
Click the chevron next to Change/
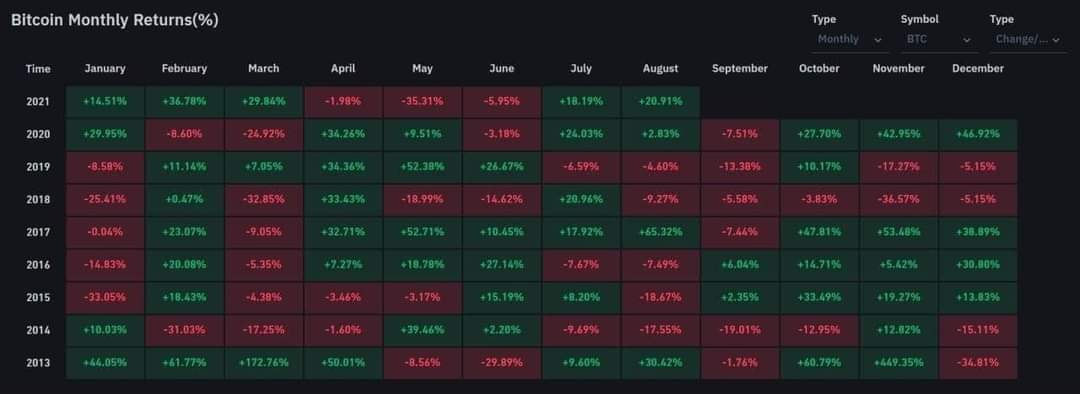point(1057,41)
